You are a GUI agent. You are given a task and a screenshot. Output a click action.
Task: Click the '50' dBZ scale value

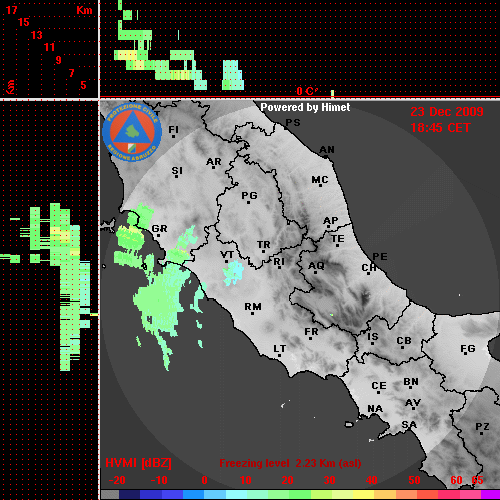[x=414, y=480]
